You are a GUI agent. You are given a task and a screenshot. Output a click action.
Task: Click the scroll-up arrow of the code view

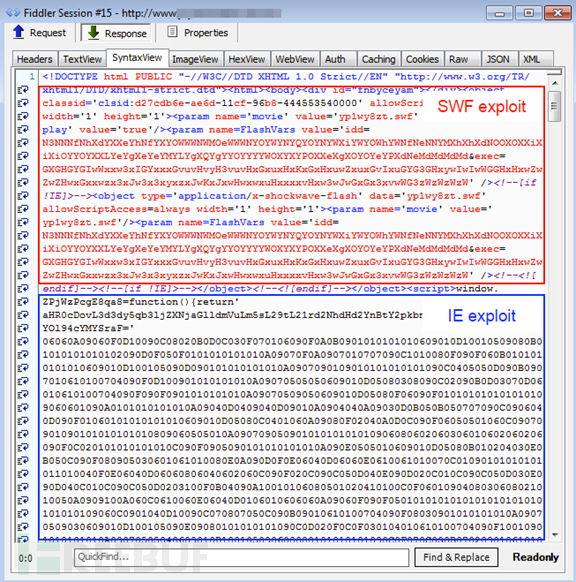[x=554, y=83]
